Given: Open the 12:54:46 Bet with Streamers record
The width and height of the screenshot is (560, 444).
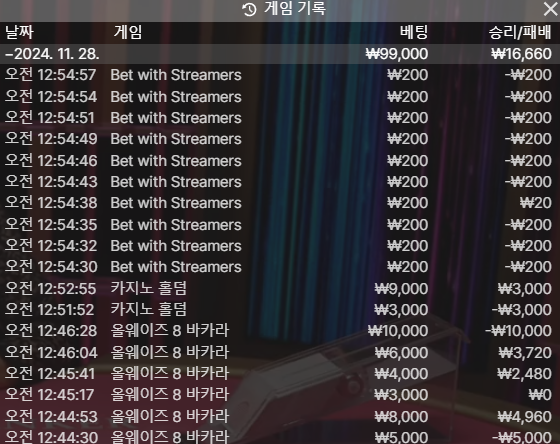Looking at the screenshot, I should [x=280, y=161].
